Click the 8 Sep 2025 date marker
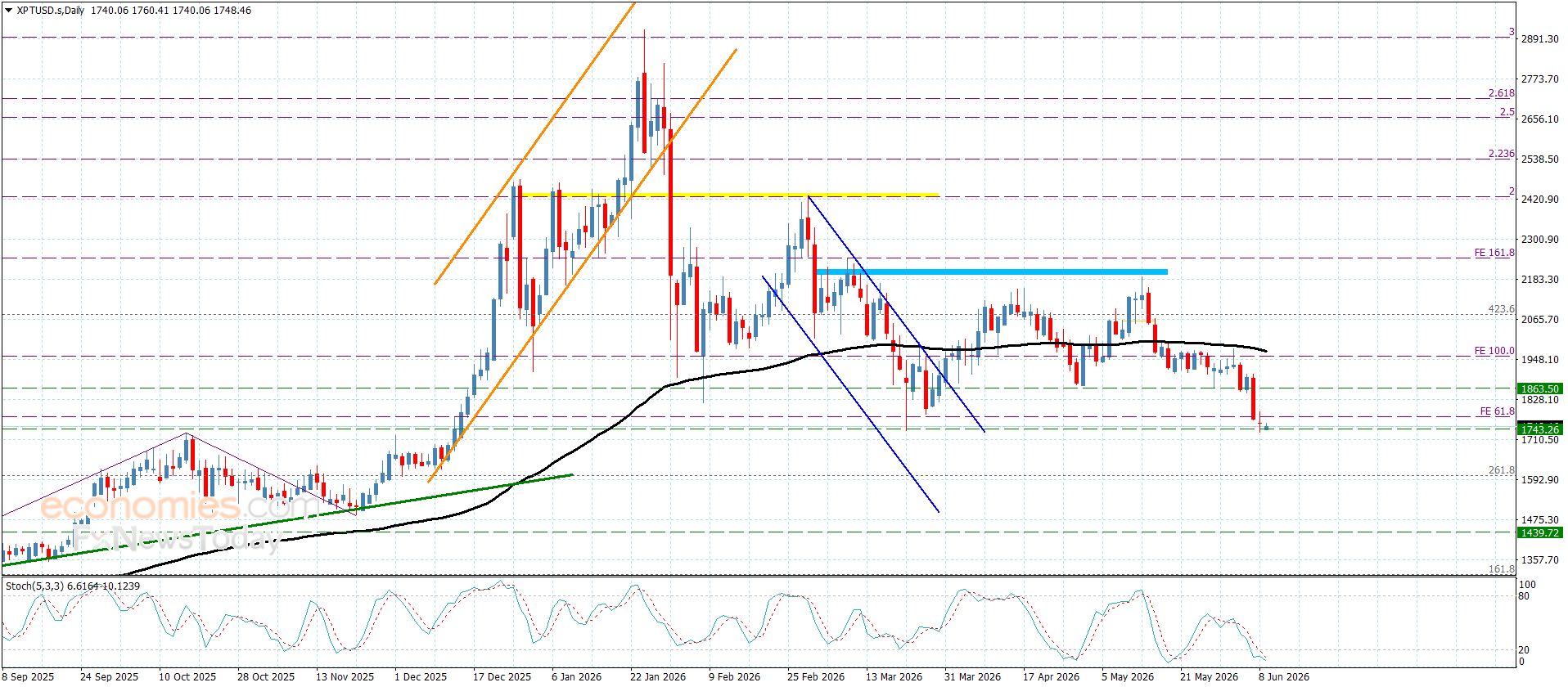 click(29, 676)
